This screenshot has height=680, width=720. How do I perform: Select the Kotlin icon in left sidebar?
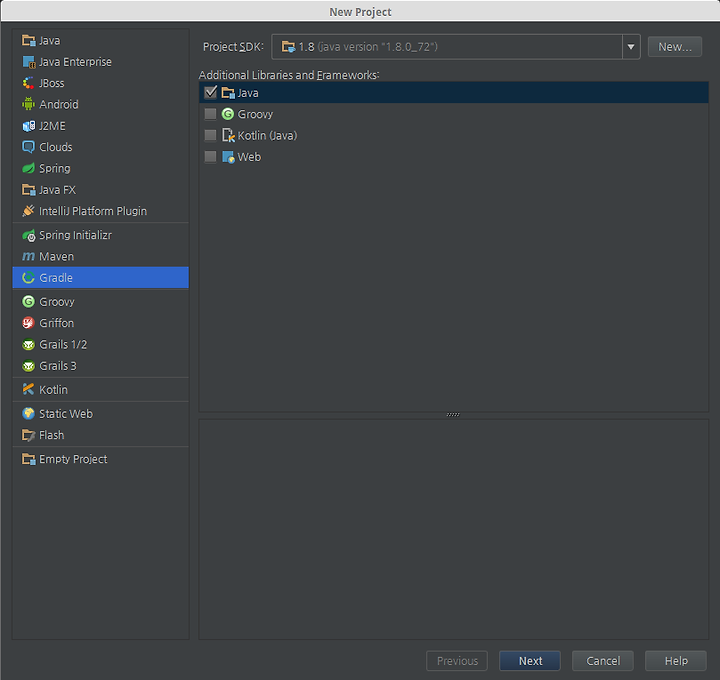(28, 389)
